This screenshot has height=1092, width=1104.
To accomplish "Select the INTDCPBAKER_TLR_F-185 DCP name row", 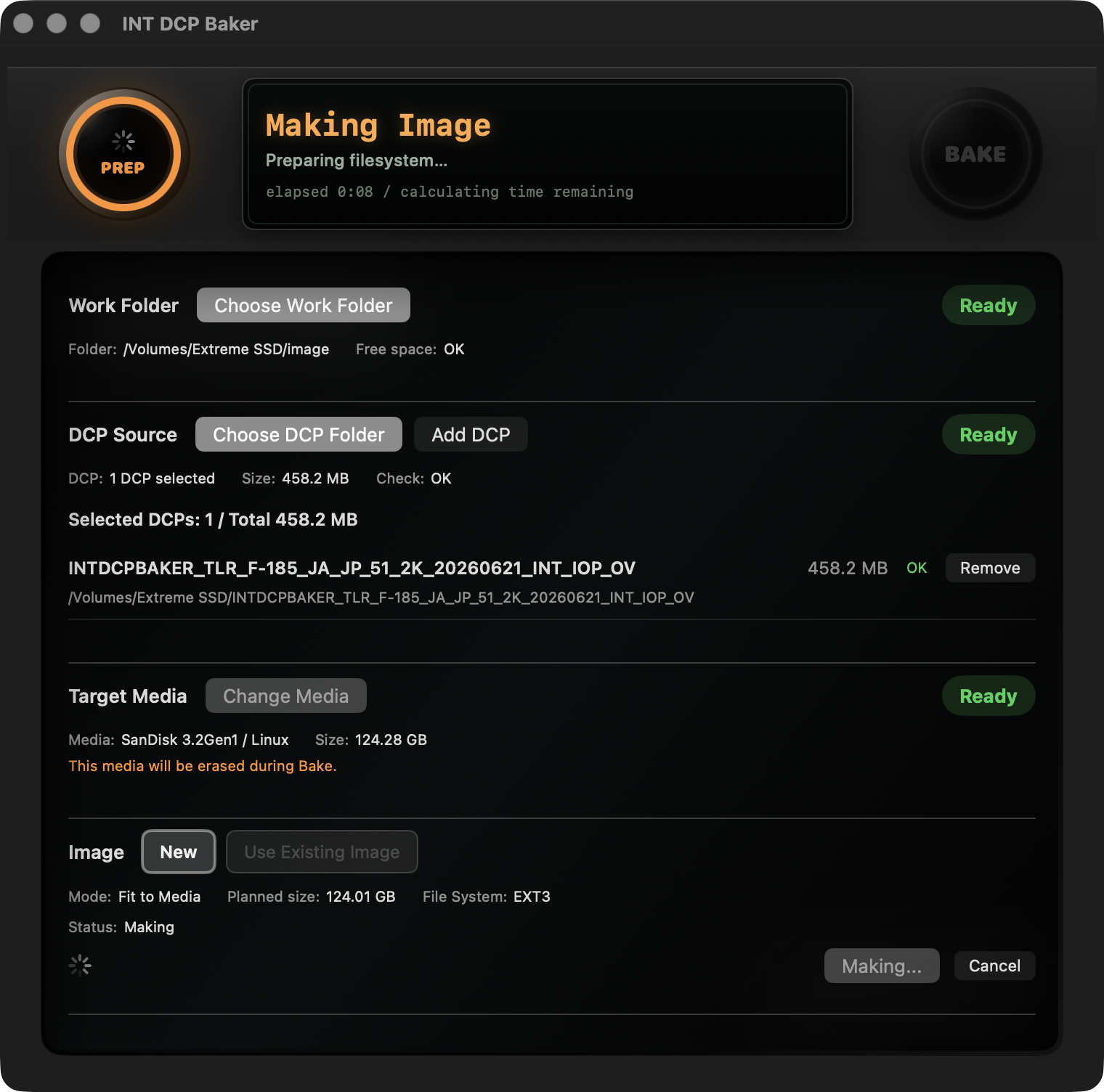I will tap(352, 568).
